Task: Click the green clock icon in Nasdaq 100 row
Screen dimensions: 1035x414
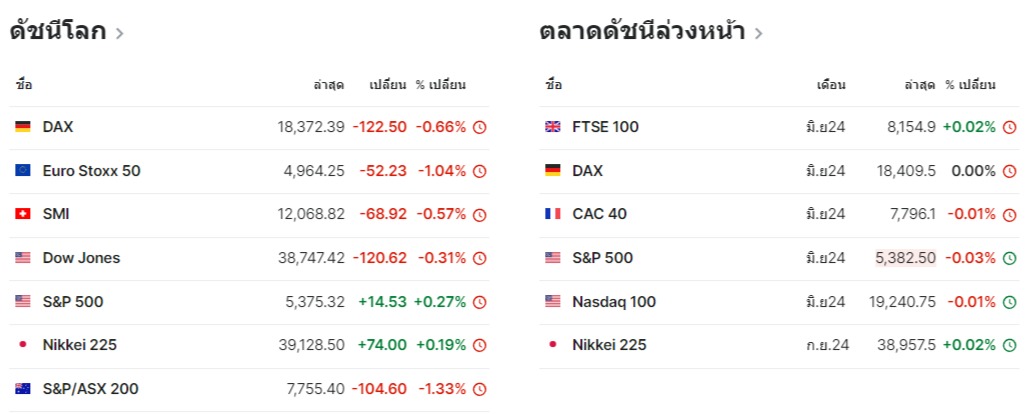Action: (x=1009, y=302)
